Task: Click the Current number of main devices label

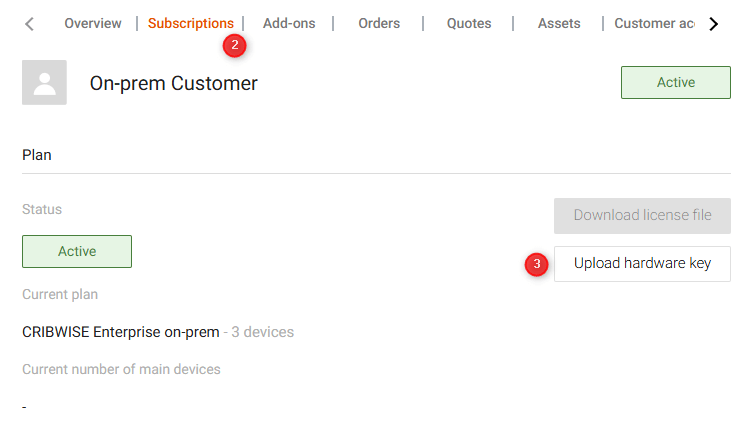Action: point(121,369)
